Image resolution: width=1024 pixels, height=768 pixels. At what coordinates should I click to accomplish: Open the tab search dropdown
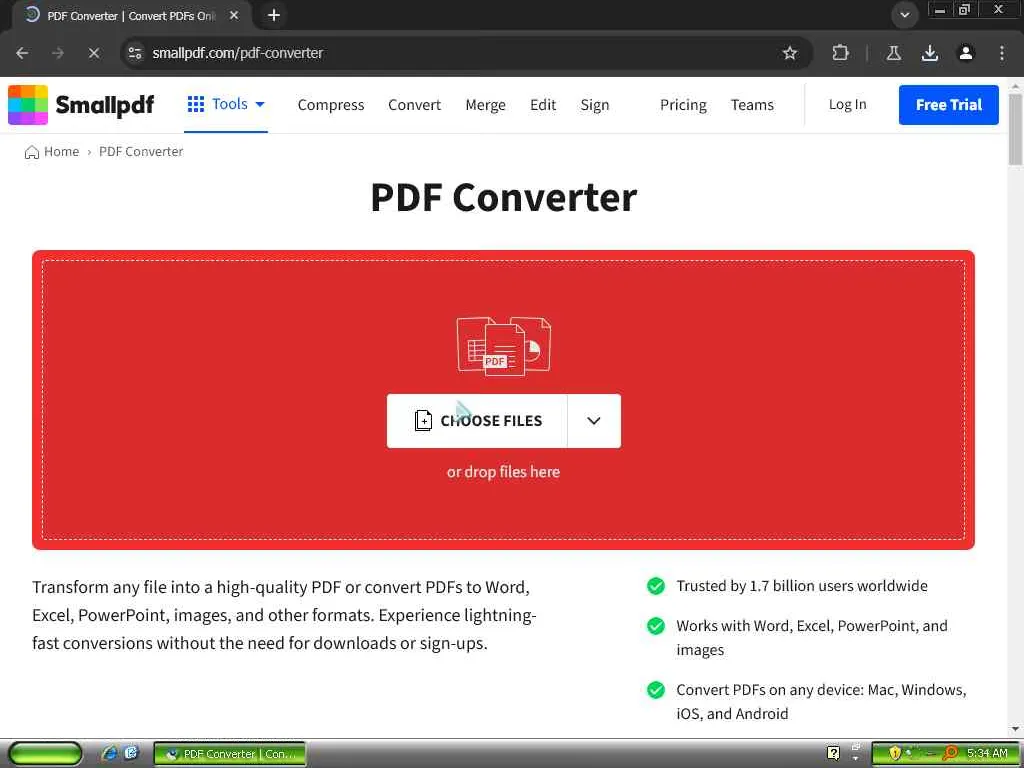point(904,15)
